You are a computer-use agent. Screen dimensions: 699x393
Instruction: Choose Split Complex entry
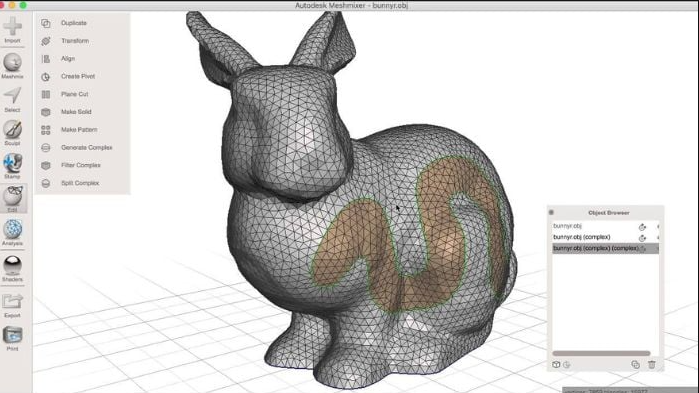(x=80, y=183)
